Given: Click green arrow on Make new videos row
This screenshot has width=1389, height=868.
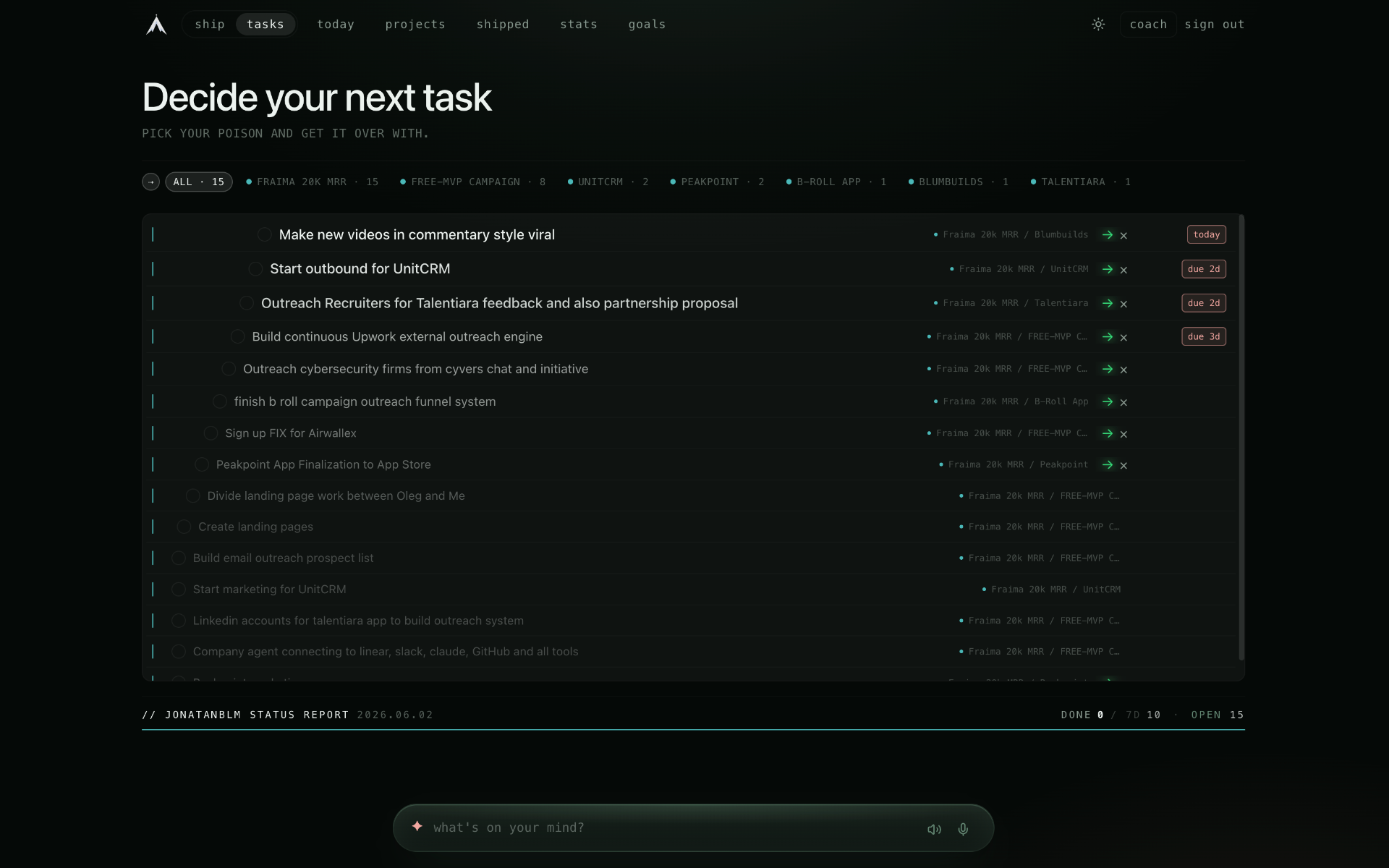Looking at the screenshot, I should pos(1107,235).
